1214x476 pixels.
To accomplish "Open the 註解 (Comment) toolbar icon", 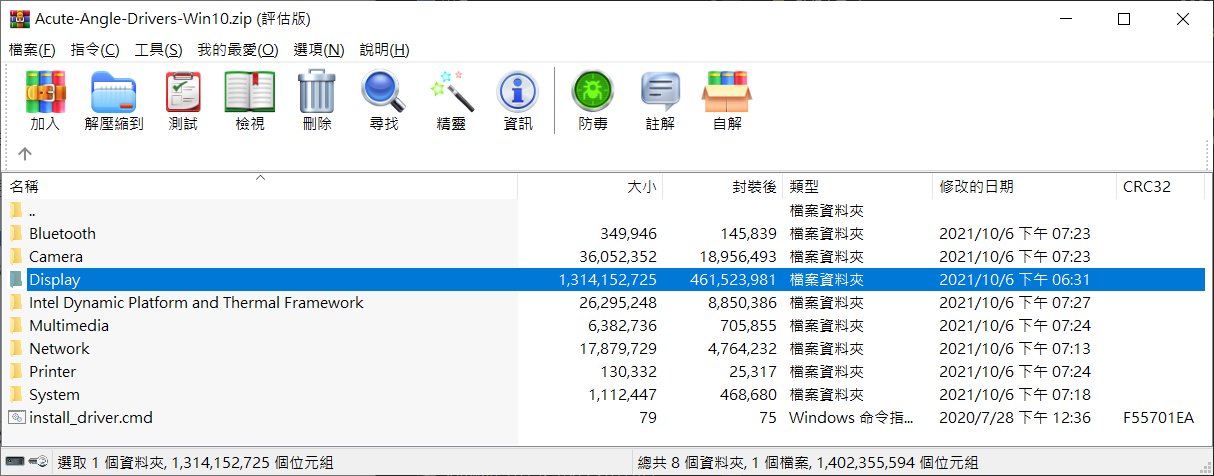I will (660, 100).
